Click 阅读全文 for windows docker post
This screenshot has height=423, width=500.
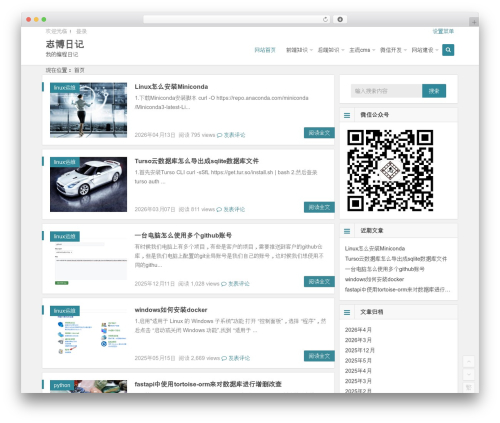[319, 356]
